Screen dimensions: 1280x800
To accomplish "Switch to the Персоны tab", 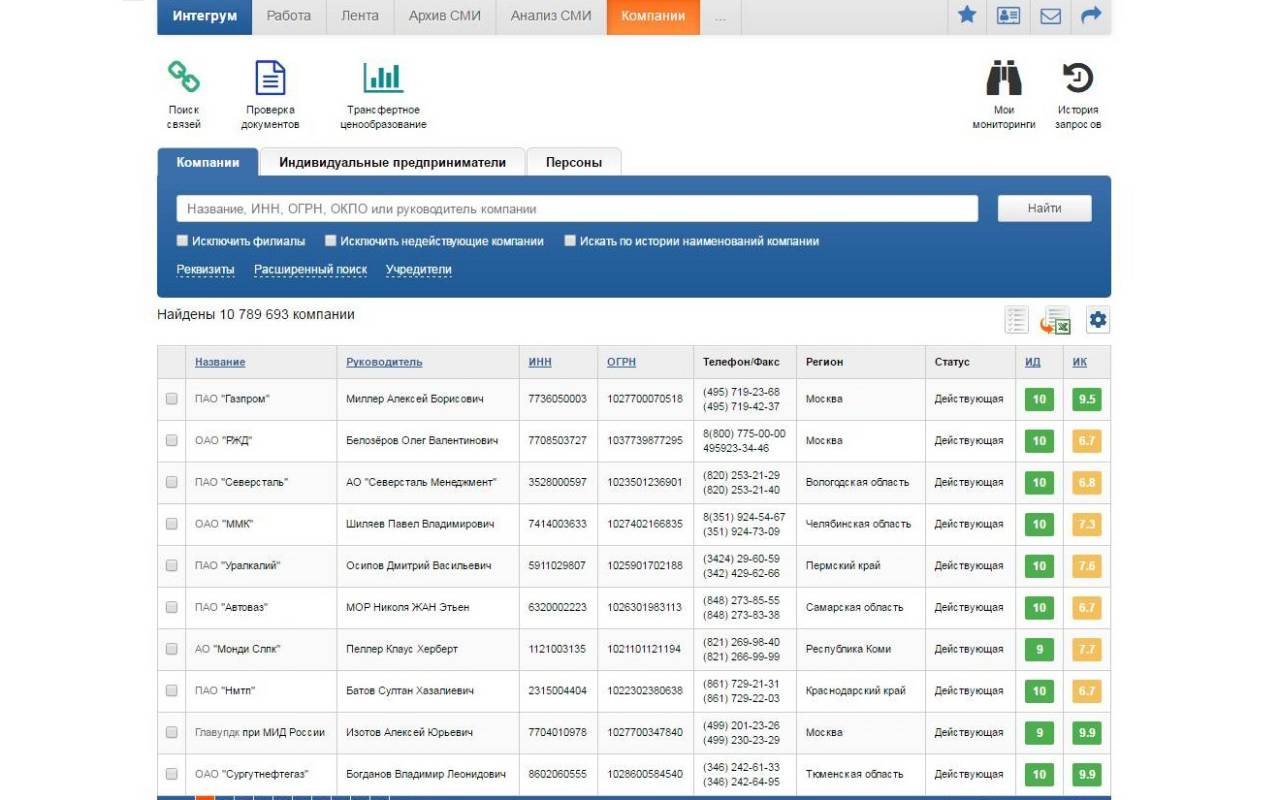I will pos(575,161).
